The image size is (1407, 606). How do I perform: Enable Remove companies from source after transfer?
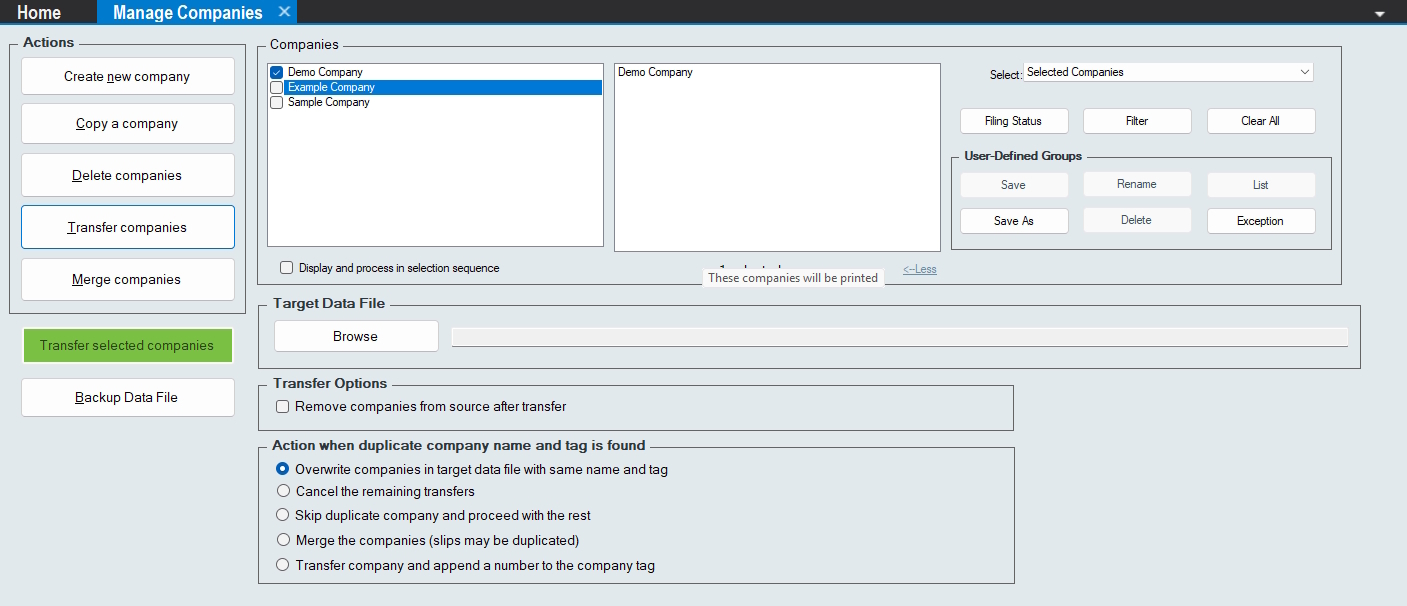[x=283, y=407]
